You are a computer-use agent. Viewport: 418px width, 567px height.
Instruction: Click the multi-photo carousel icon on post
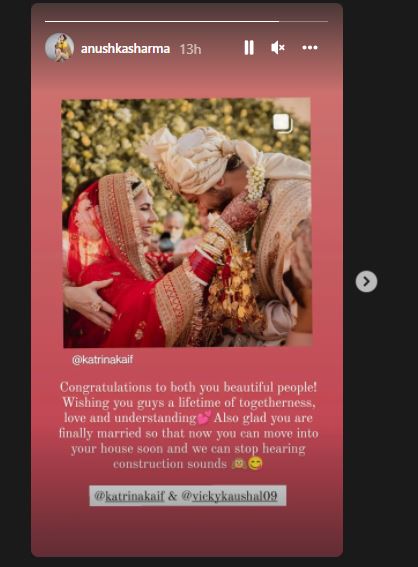pyautogui.click(x=282, y=123)
